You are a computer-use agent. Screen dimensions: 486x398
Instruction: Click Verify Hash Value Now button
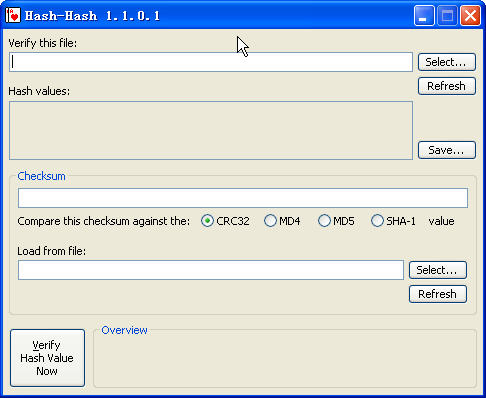(x=47, y=358)
